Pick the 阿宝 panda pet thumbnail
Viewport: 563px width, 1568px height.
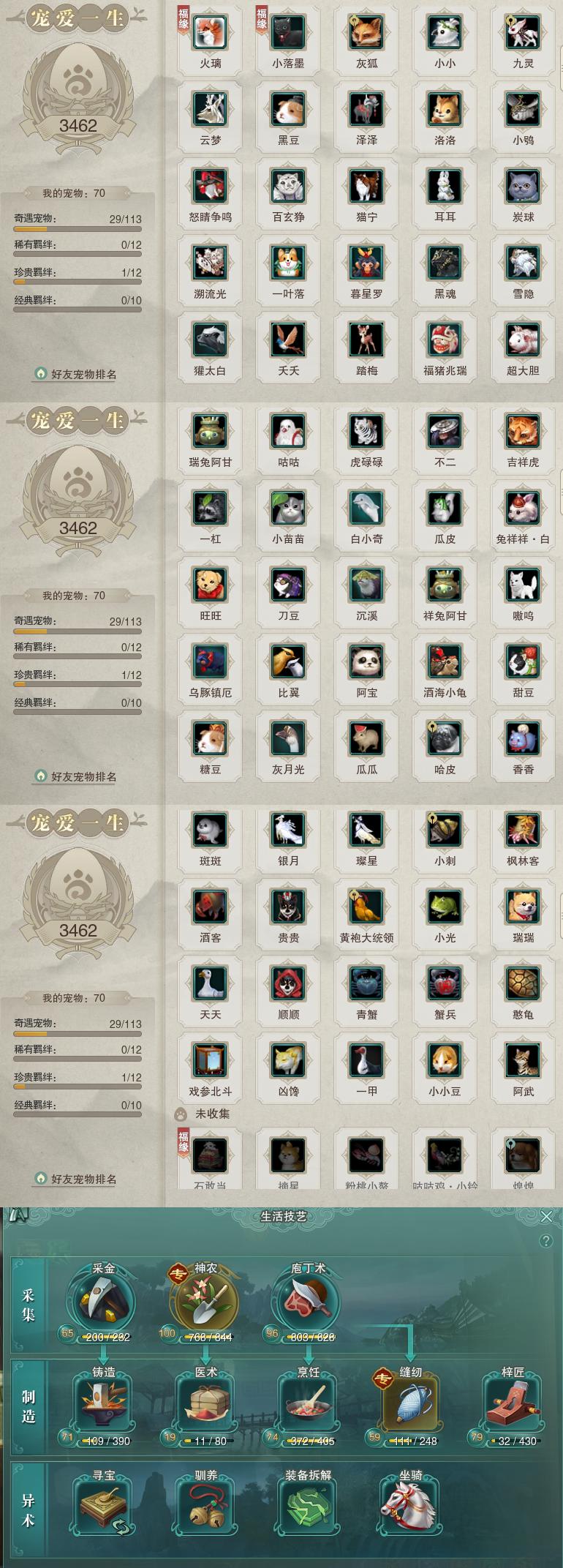[x=366, y=662]
